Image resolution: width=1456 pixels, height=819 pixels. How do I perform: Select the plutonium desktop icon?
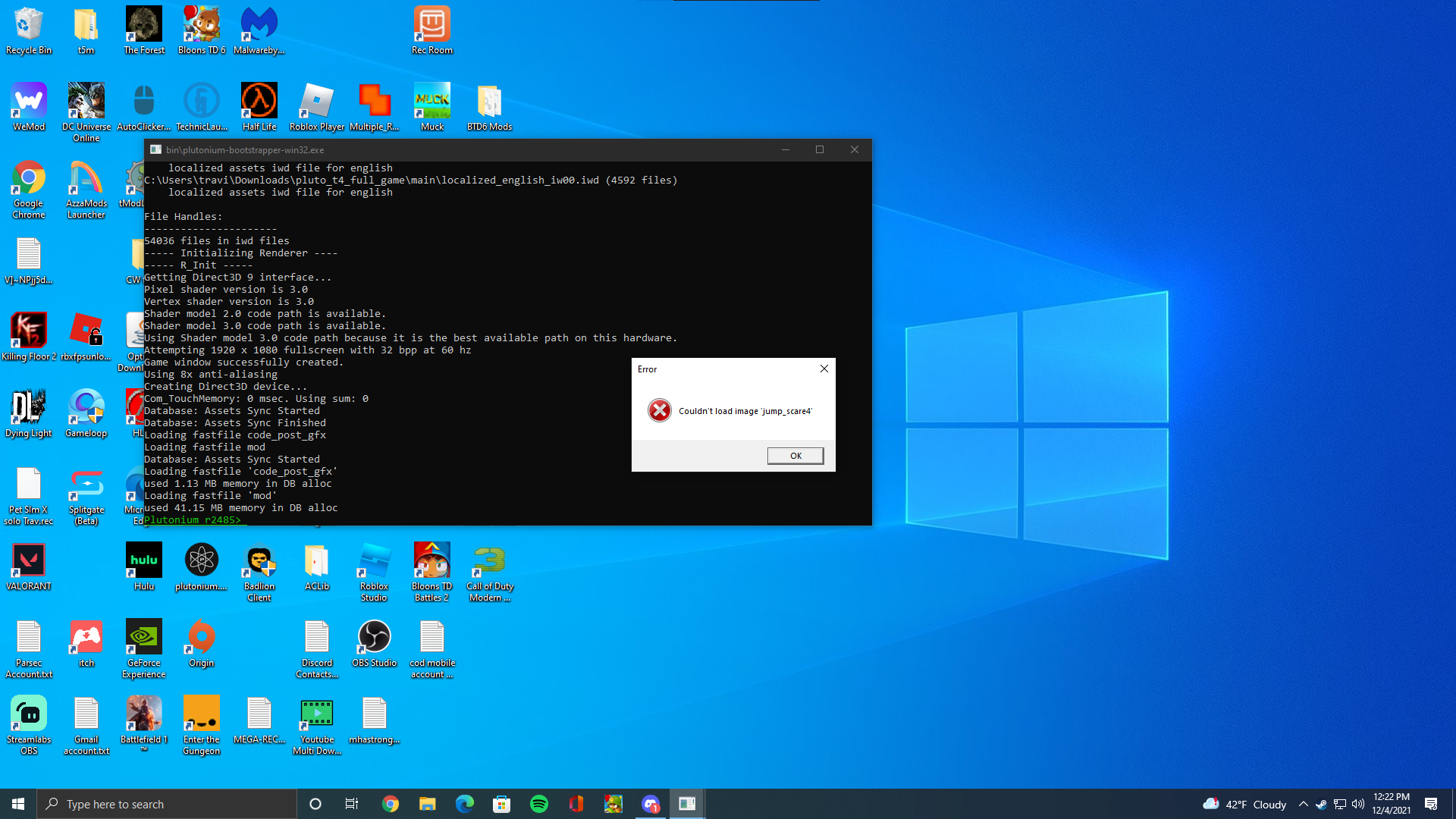point(202,566)
